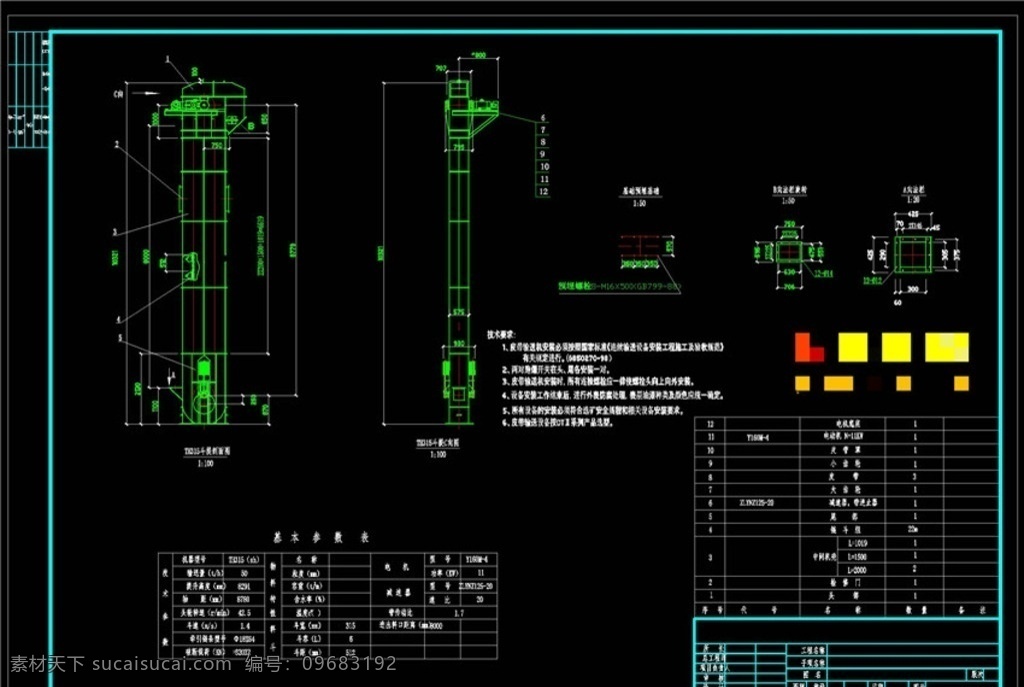
Task: Select value 42.5 in the parameter table
Action: (245, 613)
